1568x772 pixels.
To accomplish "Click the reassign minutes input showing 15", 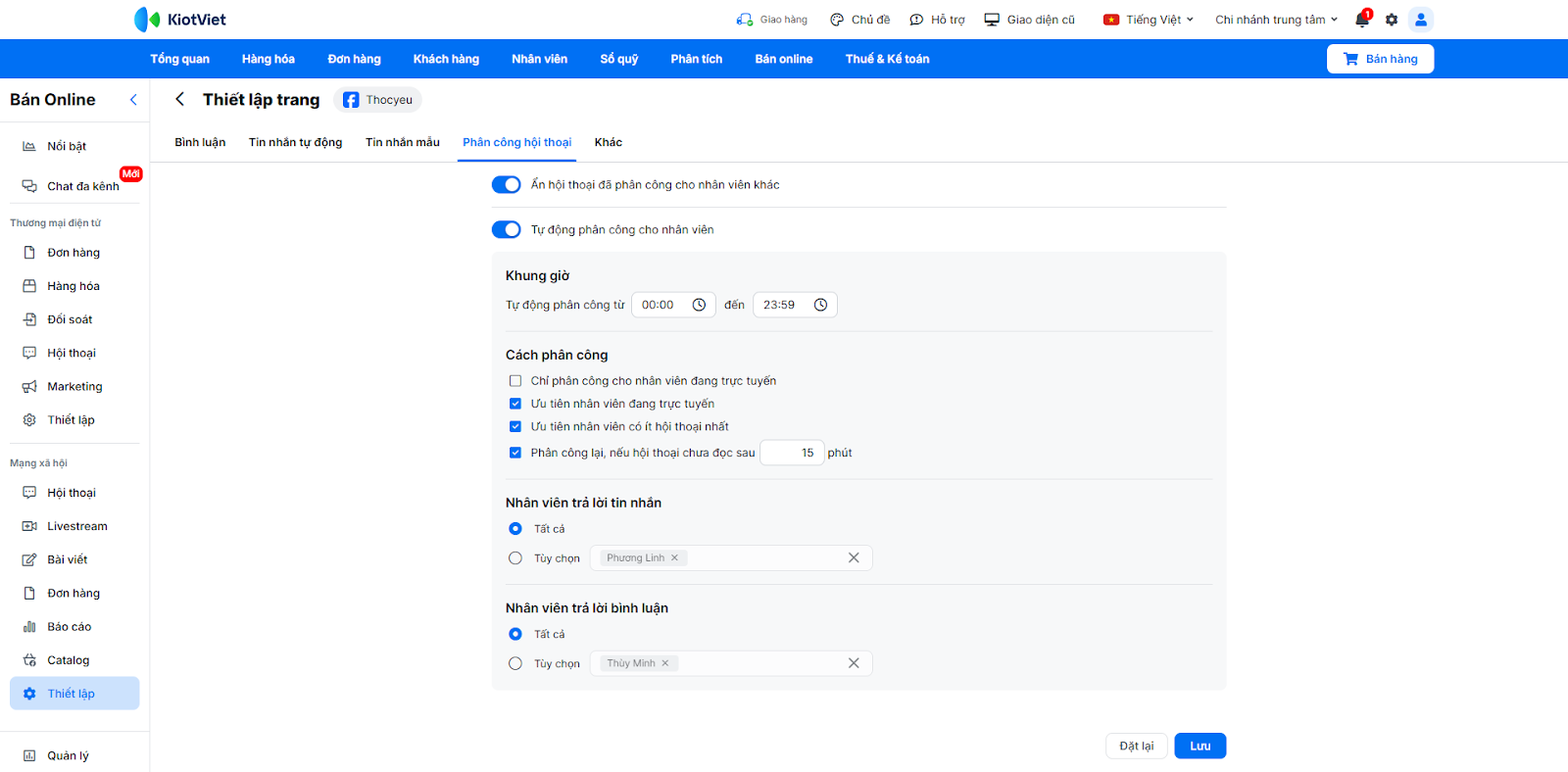I will [792, 453].
